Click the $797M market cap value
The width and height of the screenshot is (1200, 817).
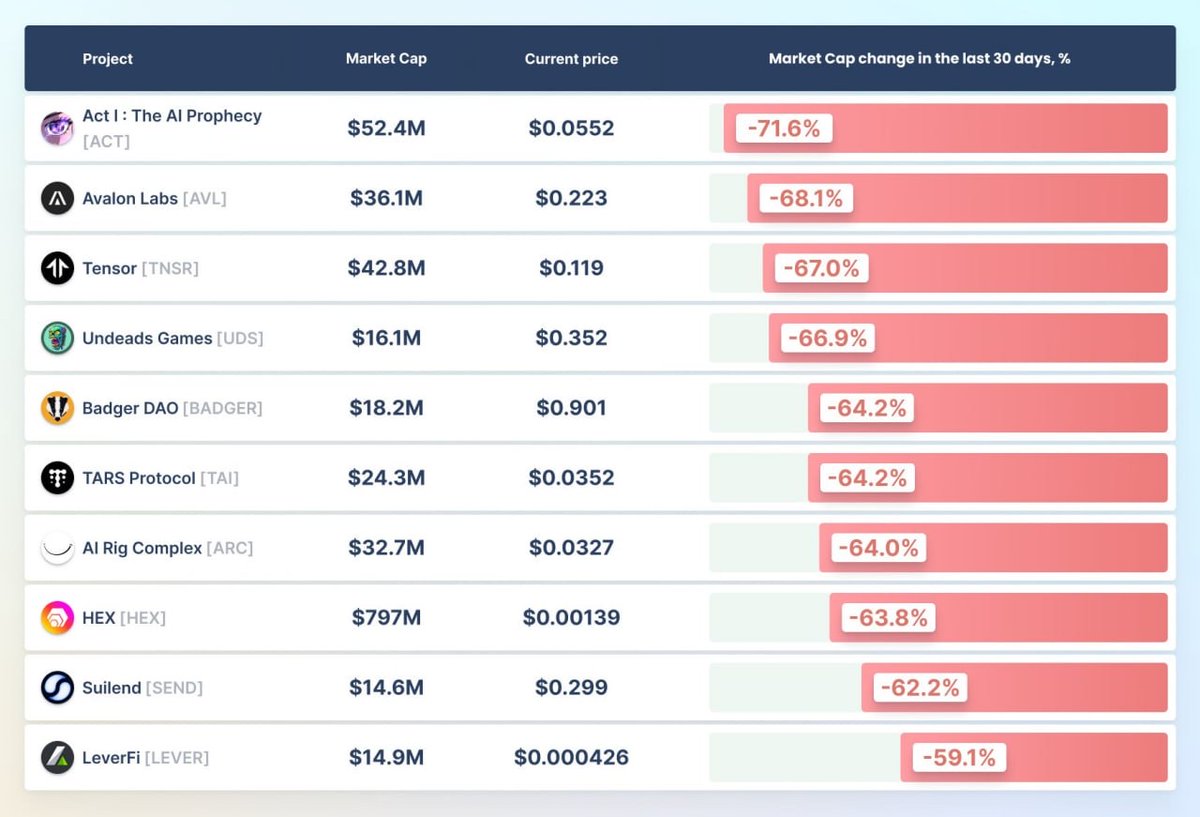tap(386, 618)
